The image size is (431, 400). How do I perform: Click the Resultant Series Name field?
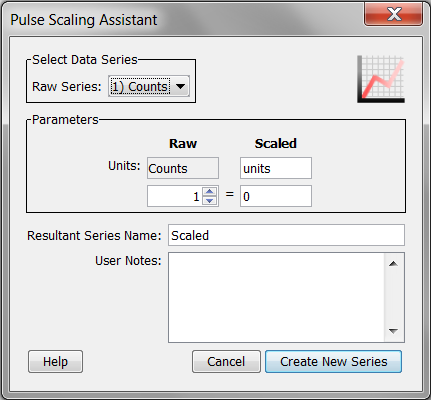click(x=286, y=235)
